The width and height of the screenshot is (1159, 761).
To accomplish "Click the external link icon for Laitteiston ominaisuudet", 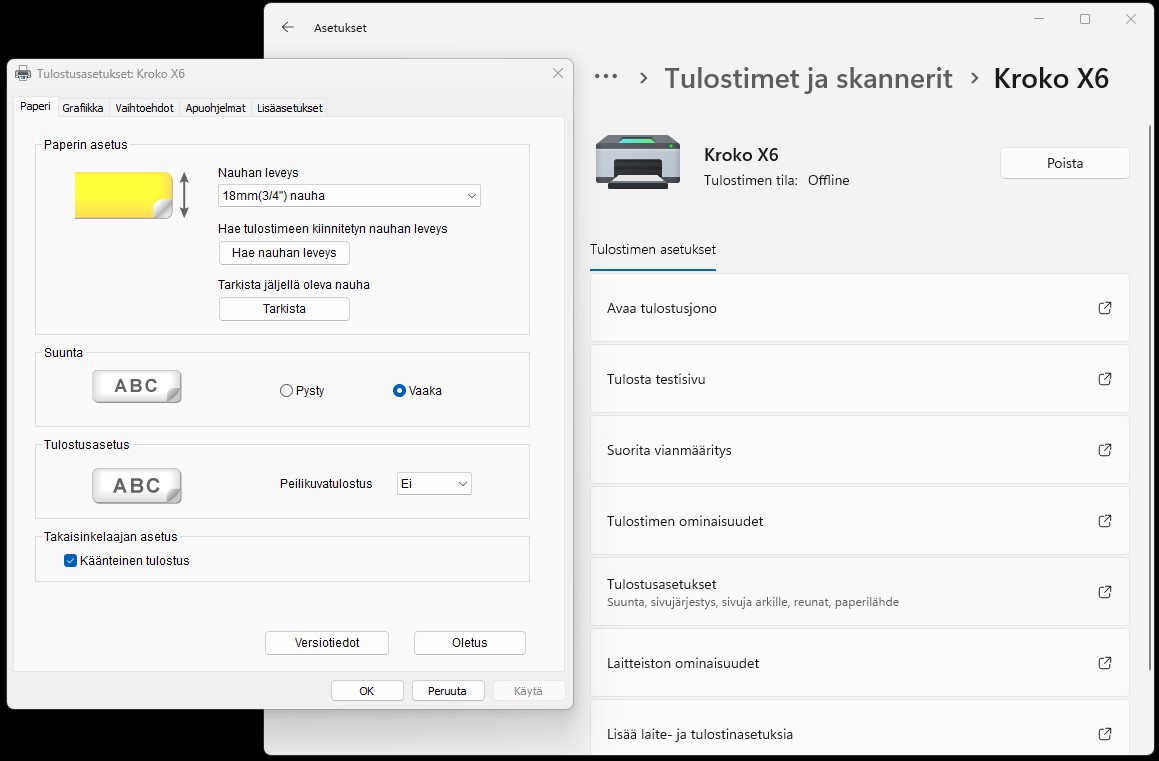I will (1104, 663).
